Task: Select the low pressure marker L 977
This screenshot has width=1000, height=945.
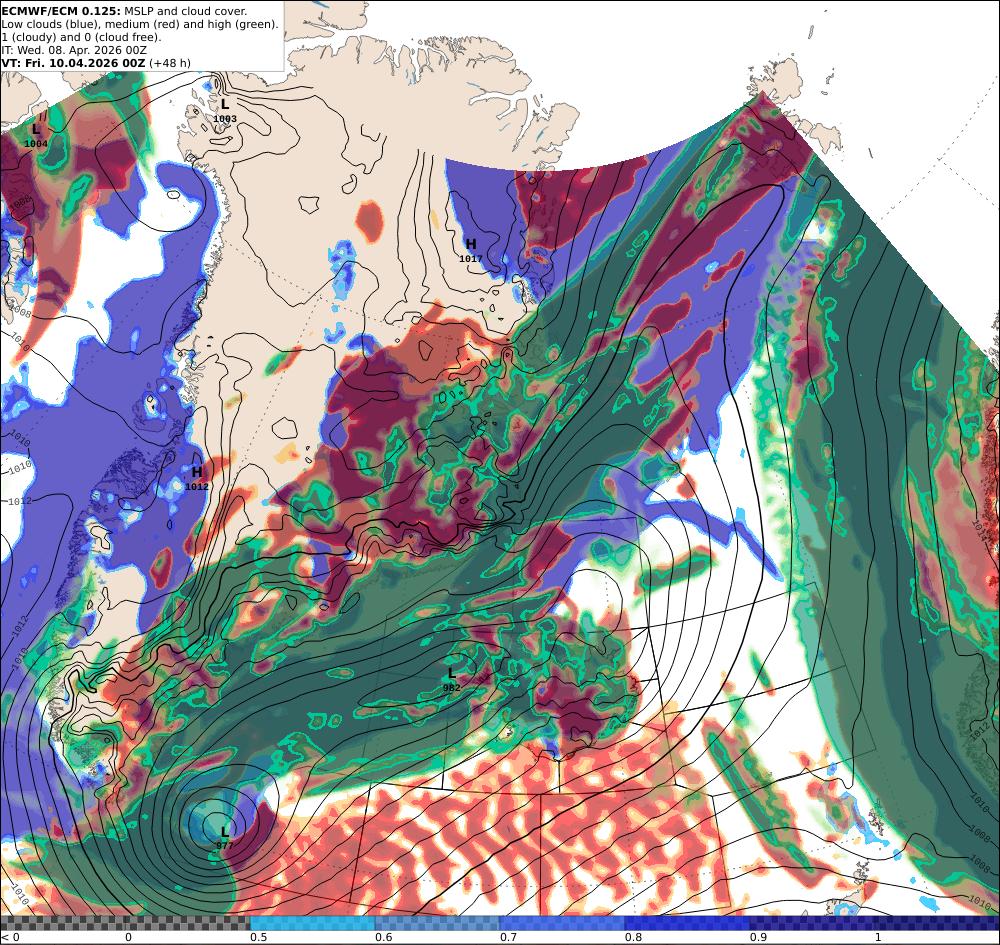Action: 224,838
